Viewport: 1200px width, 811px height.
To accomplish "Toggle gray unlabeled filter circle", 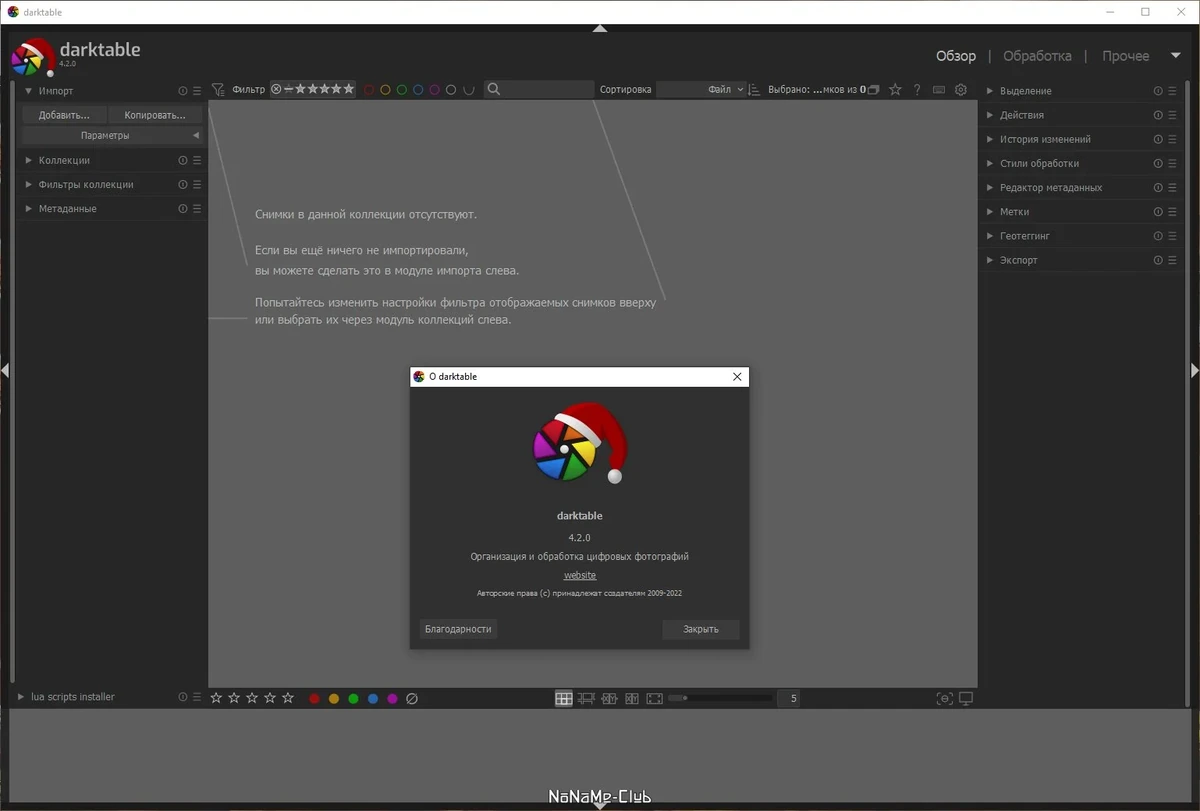I will 451,90.
